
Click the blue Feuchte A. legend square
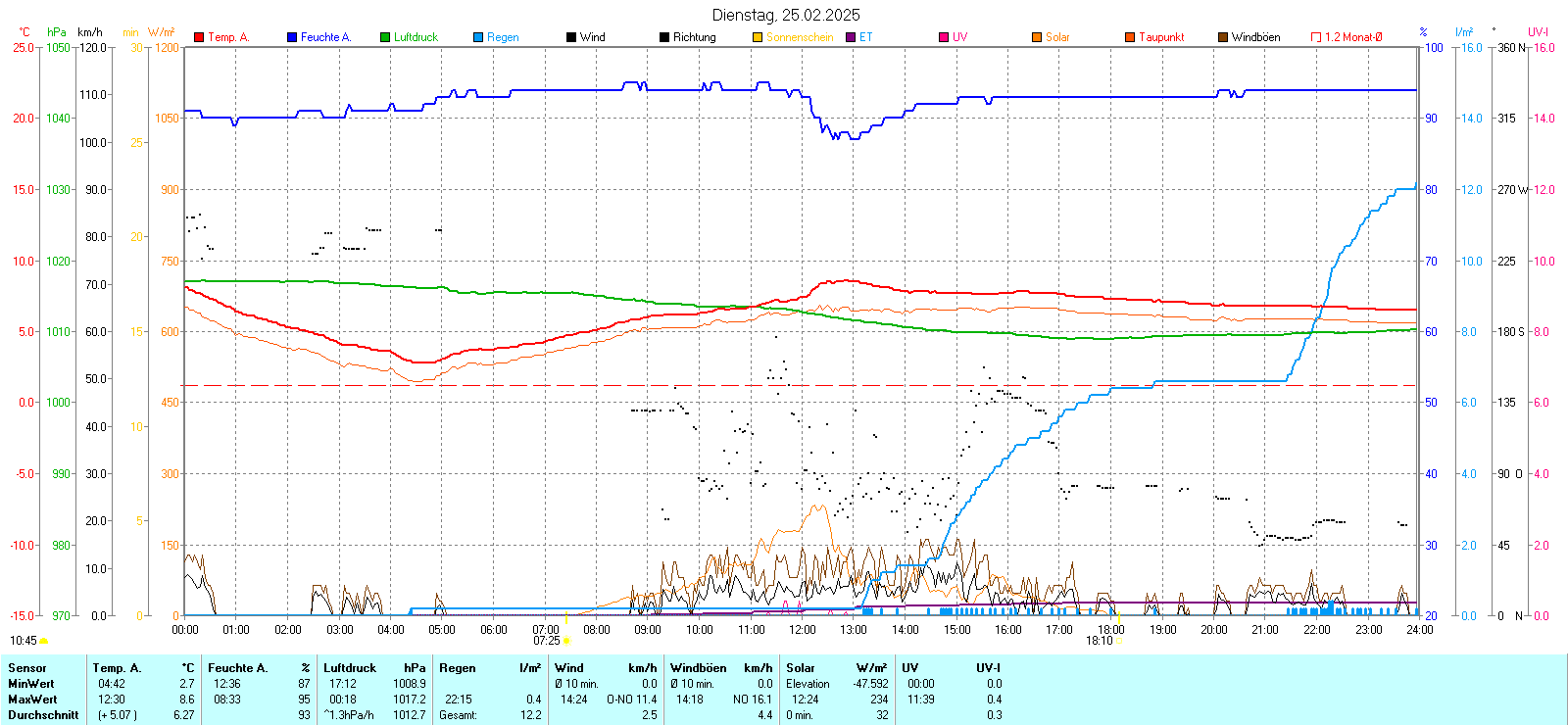click(292, 37)
